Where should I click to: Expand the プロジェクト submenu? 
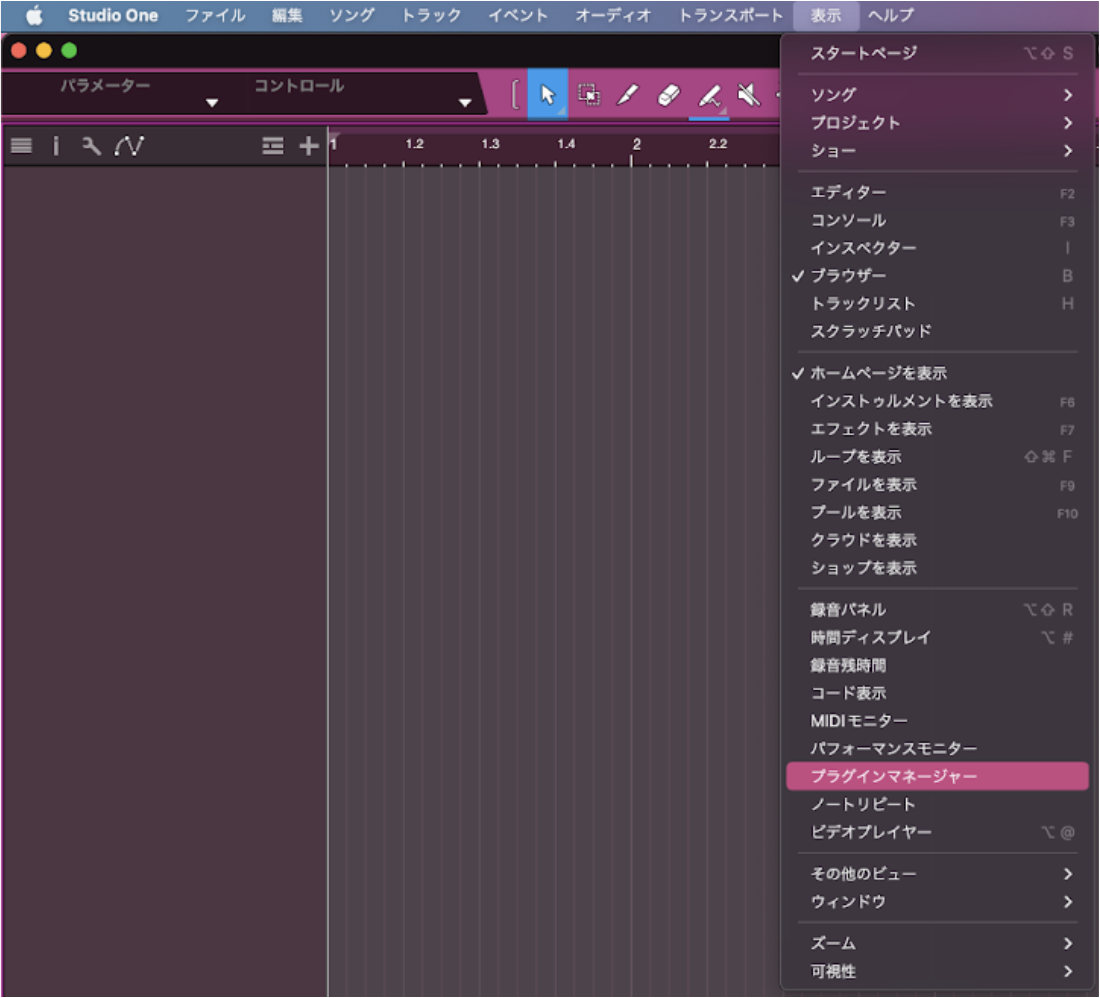click(937, 123)
